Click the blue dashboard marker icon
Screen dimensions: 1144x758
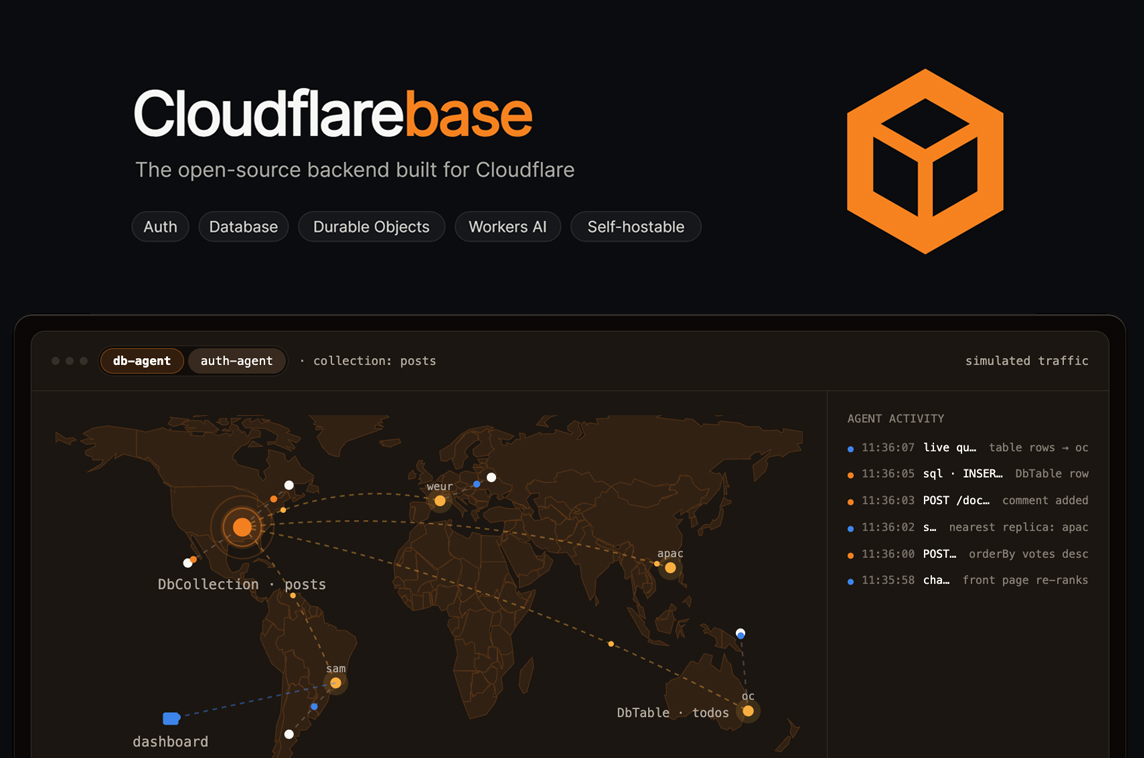click(x=171, y=719)
